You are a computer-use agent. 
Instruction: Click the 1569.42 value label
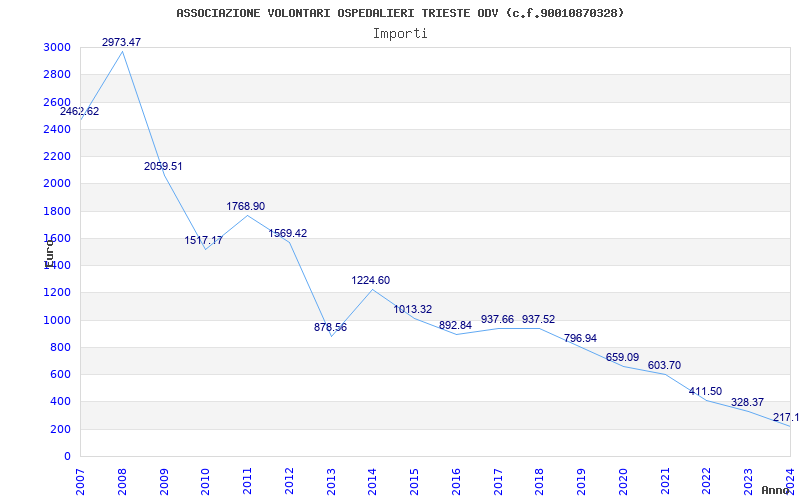(287, 233)
